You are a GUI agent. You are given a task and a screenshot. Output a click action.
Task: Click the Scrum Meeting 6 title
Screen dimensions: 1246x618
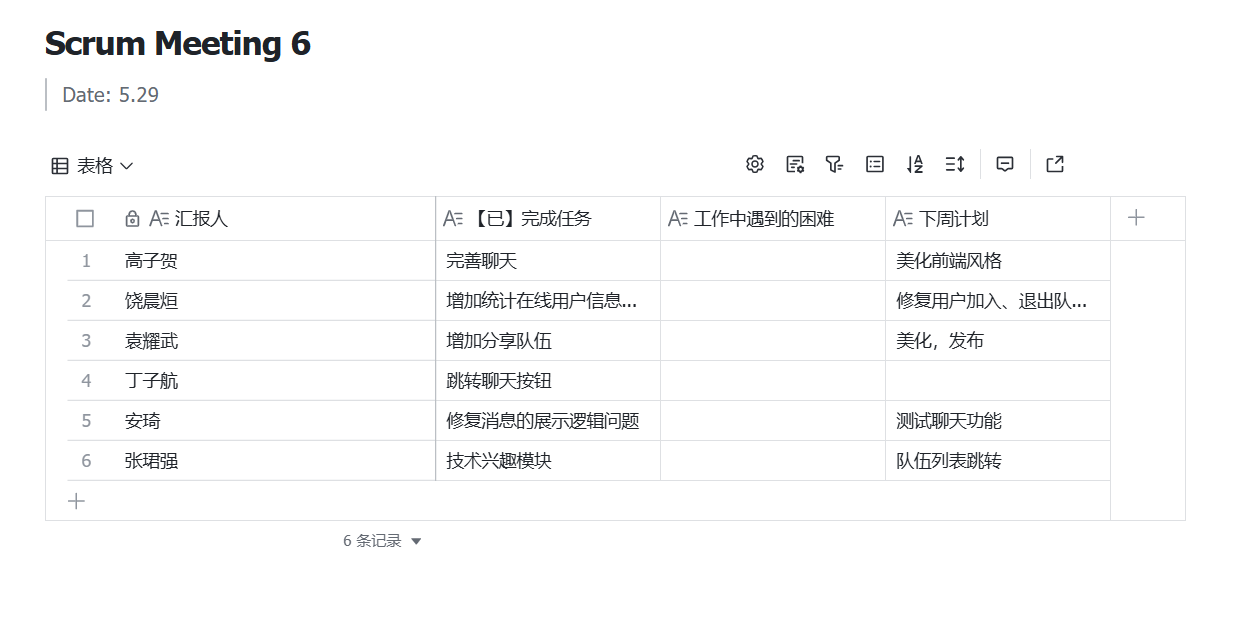pyautogui.click(x=178, y=44)
